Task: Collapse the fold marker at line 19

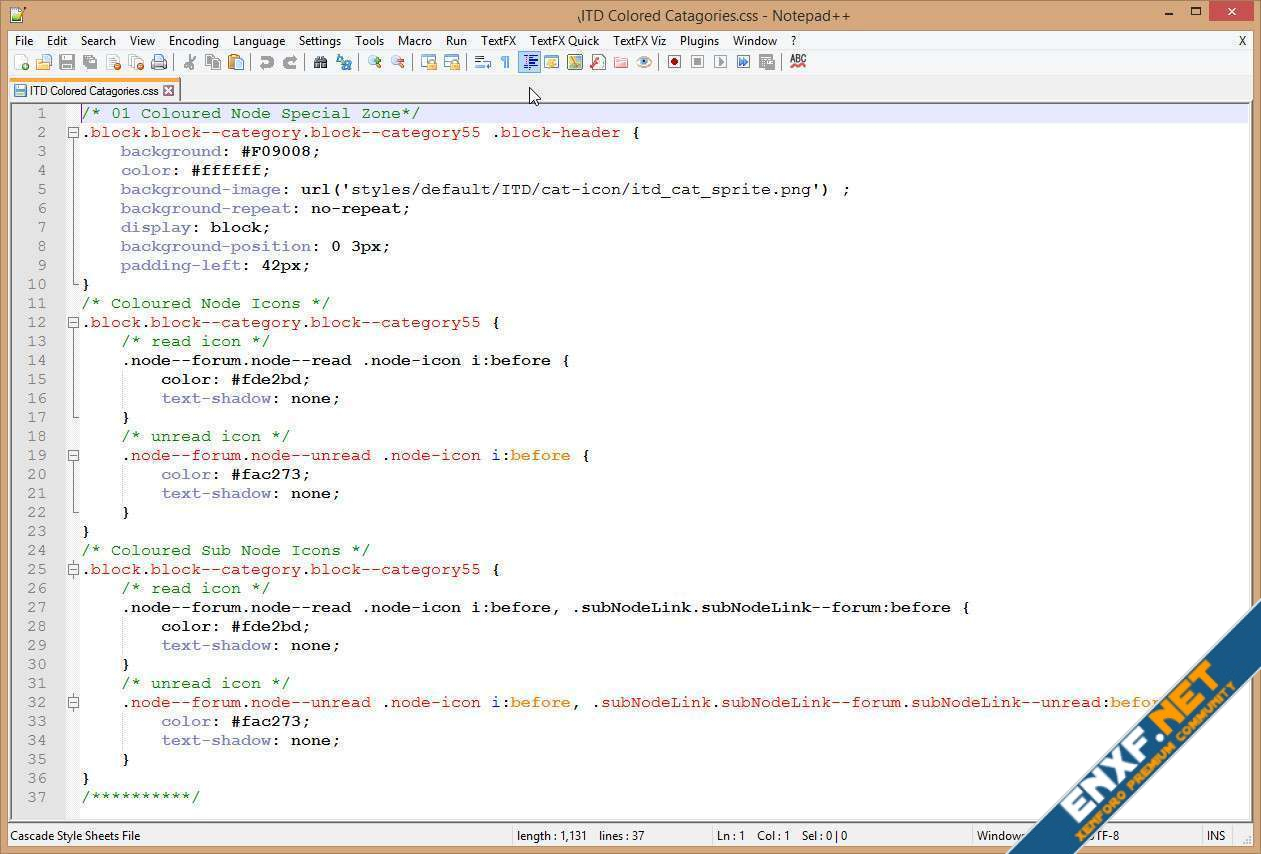Action: 73,456
